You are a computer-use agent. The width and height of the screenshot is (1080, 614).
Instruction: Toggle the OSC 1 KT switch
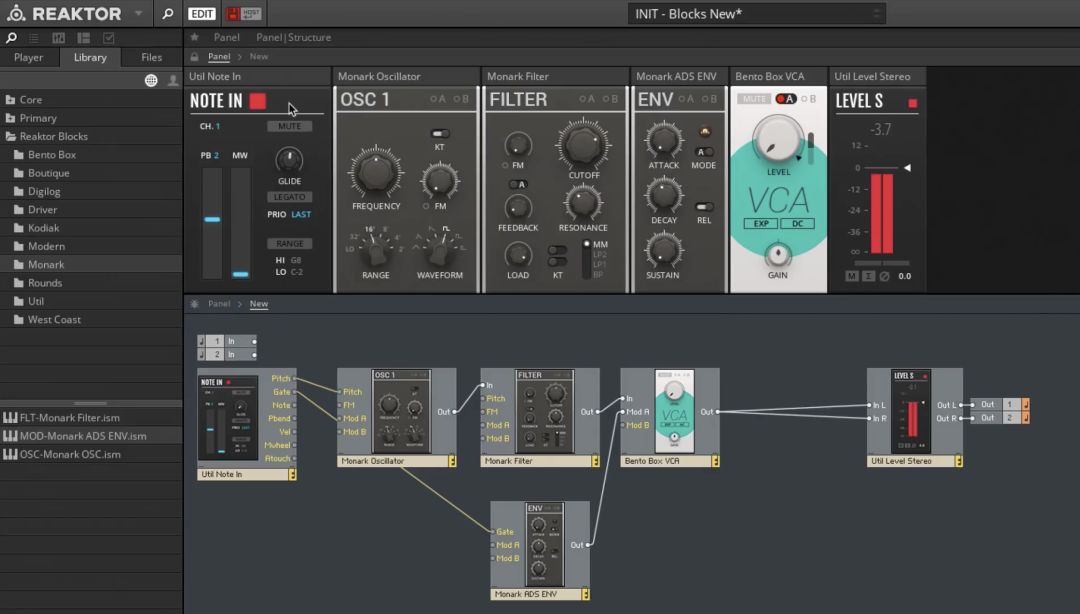(439, 134)
